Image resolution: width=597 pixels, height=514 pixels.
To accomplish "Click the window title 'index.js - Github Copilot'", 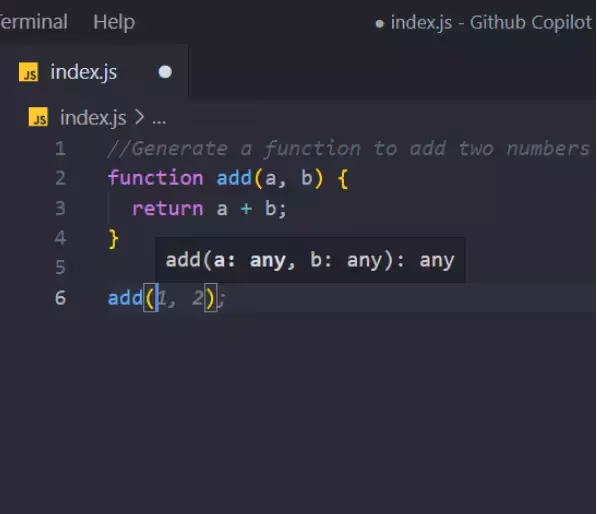I will [x=491, y=22].
